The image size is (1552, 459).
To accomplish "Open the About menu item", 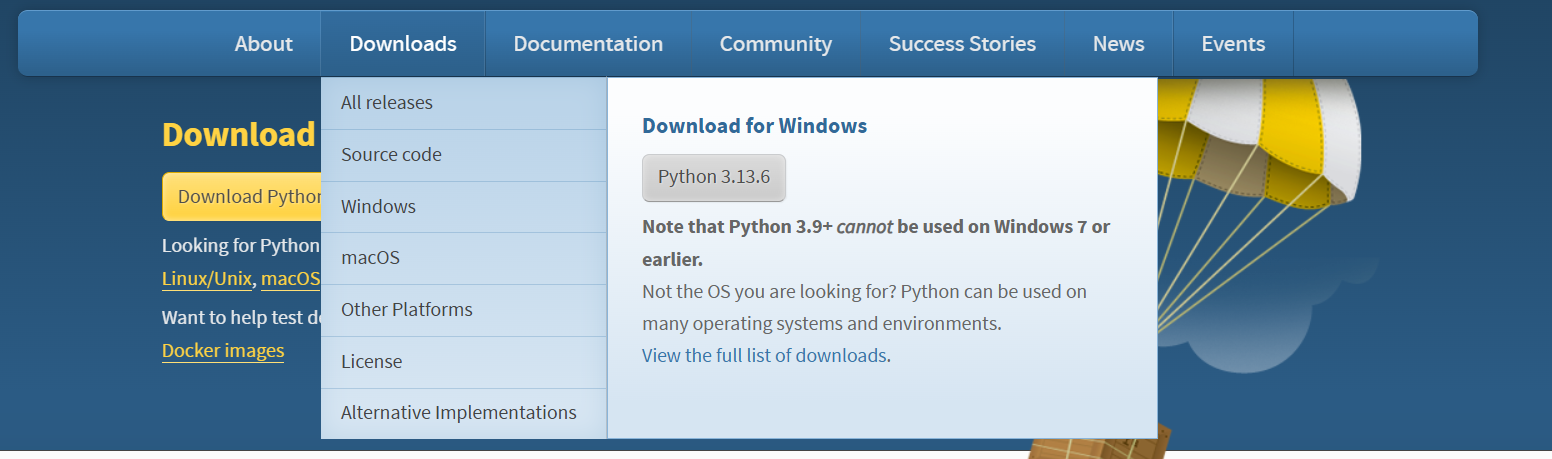I will 263,44.
